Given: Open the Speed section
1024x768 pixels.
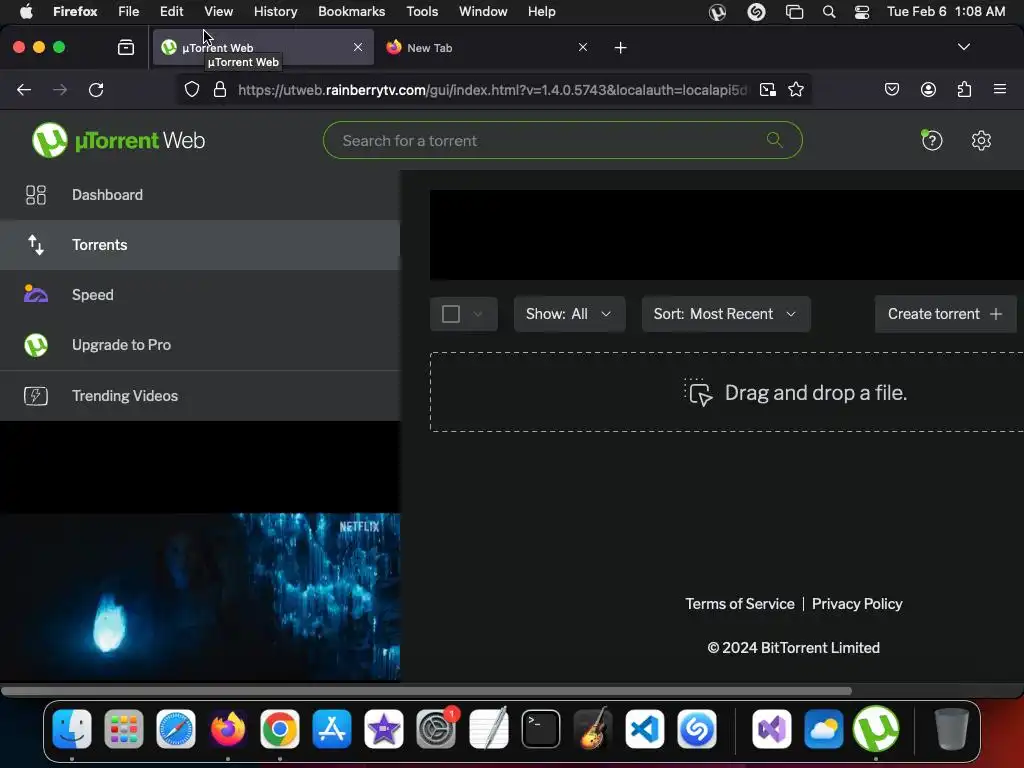Looking at the screenshot, I should (x=200, y=295).
